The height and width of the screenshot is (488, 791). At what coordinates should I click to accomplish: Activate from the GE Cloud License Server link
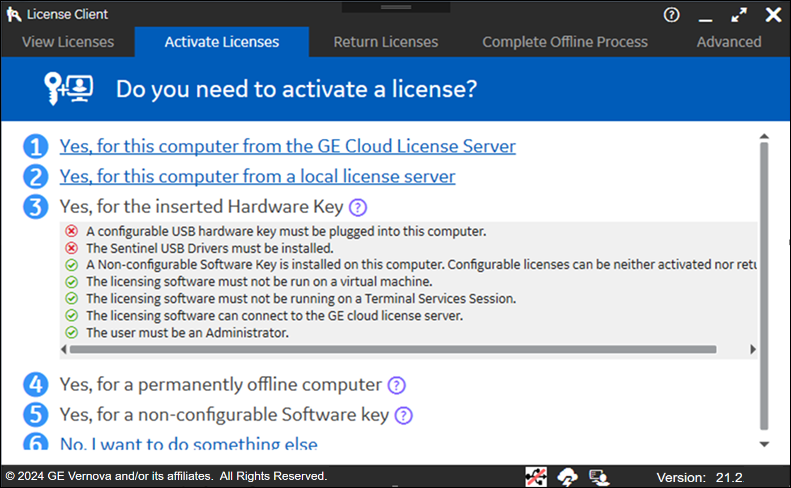[288, 146]
